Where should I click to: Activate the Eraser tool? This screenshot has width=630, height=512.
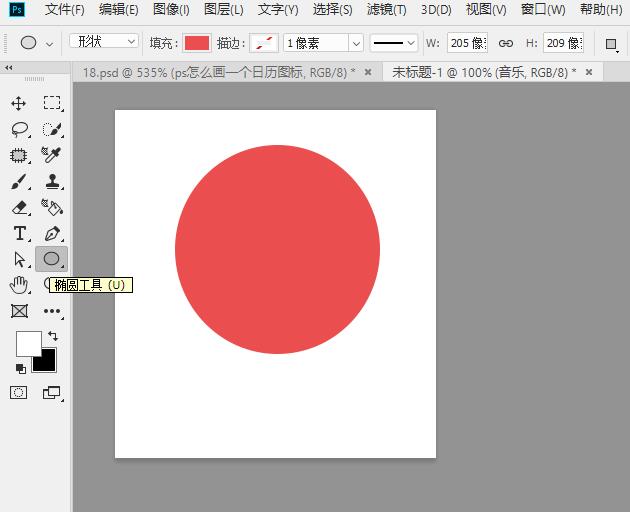click(x=19, y=207)
